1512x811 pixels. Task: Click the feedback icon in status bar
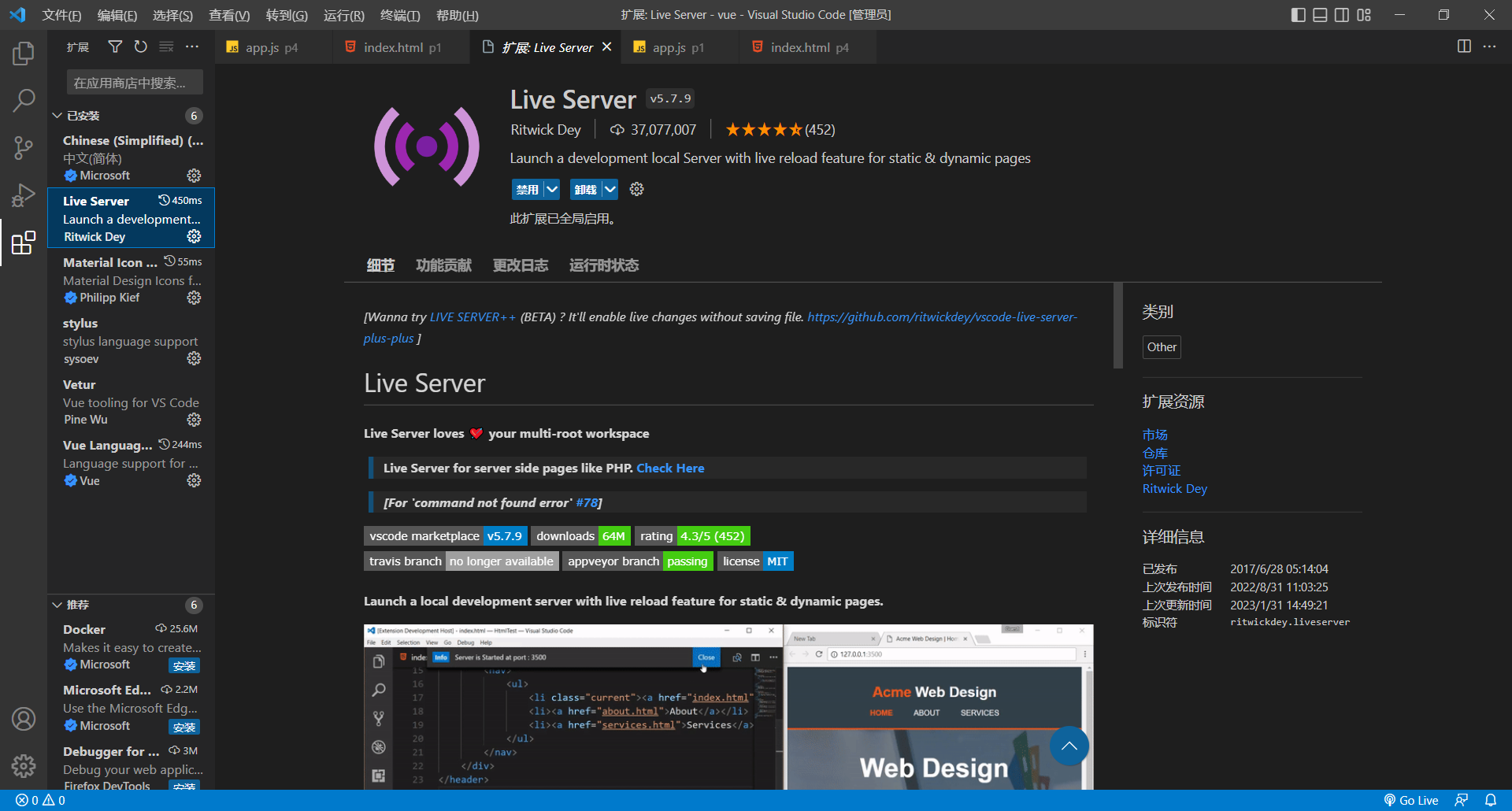pos(1462,800)
